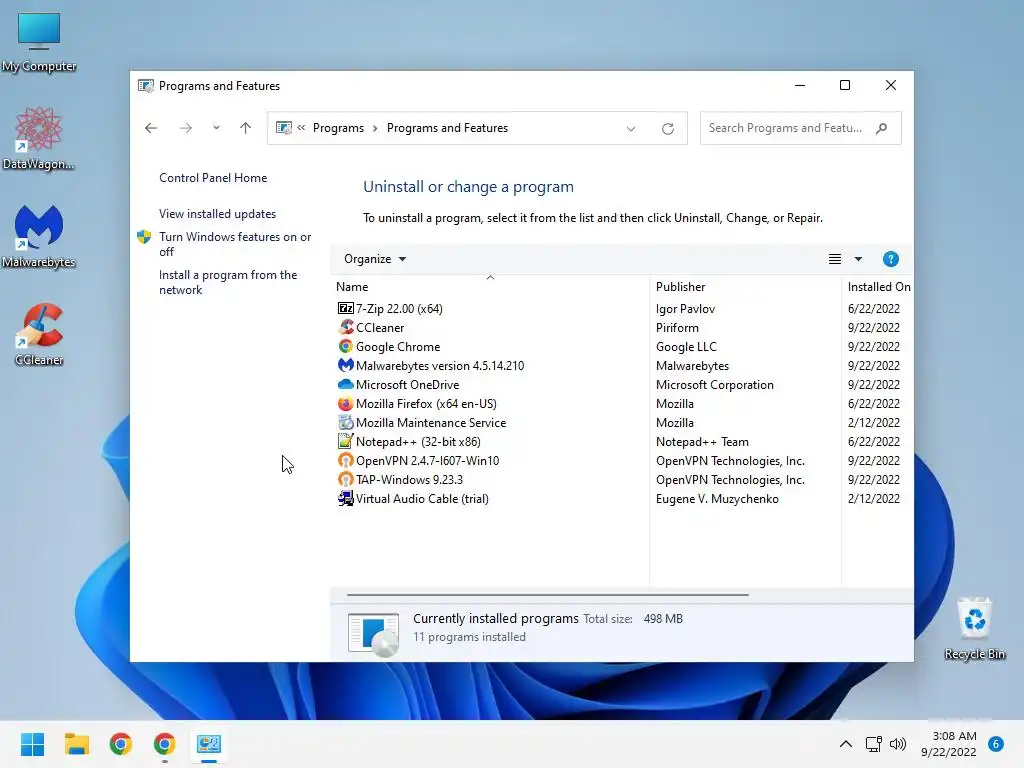Click the network tray icon
Viewport: 1024px width, 768px height.
(x=873, y=744)
